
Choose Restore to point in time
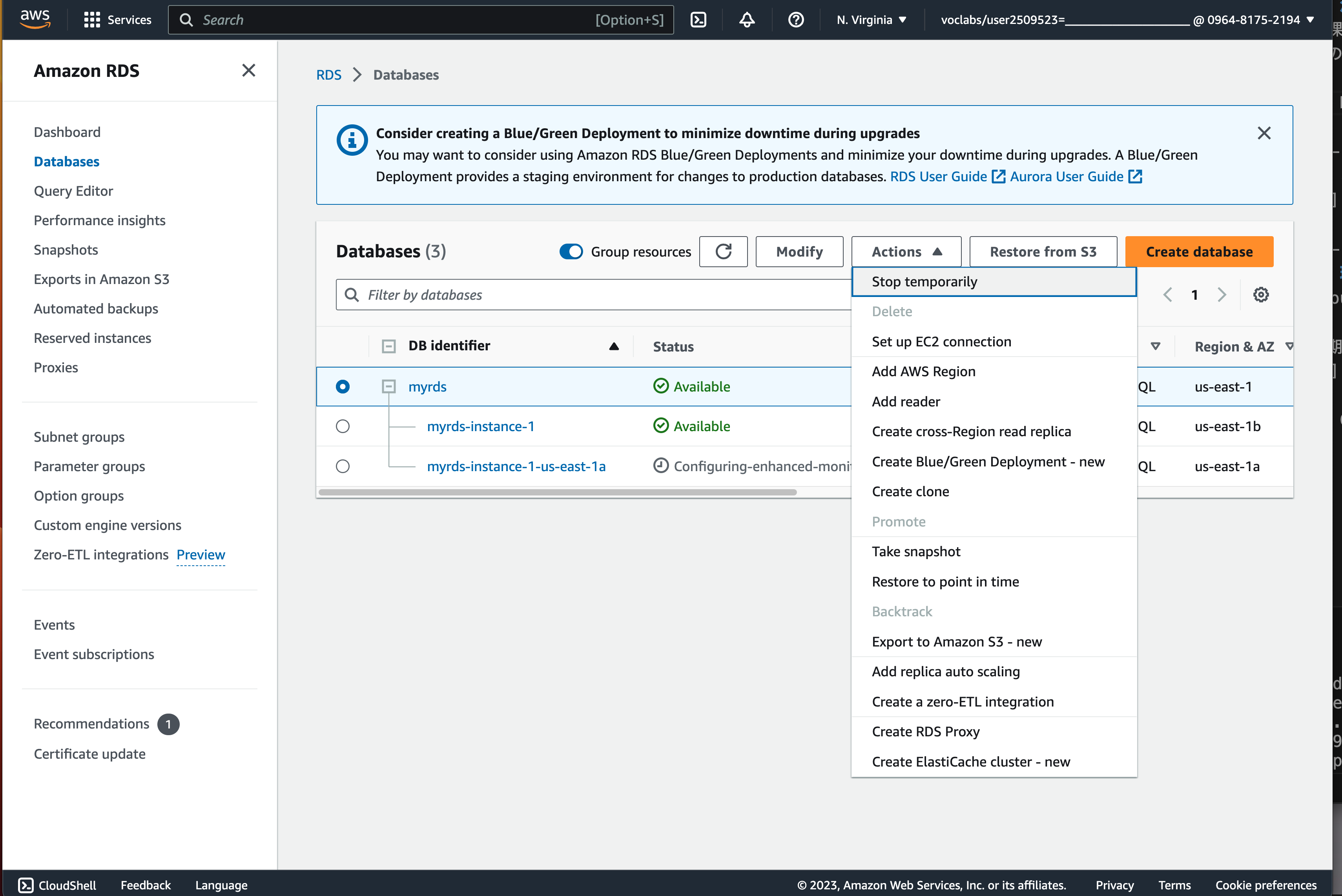[994, 582]
